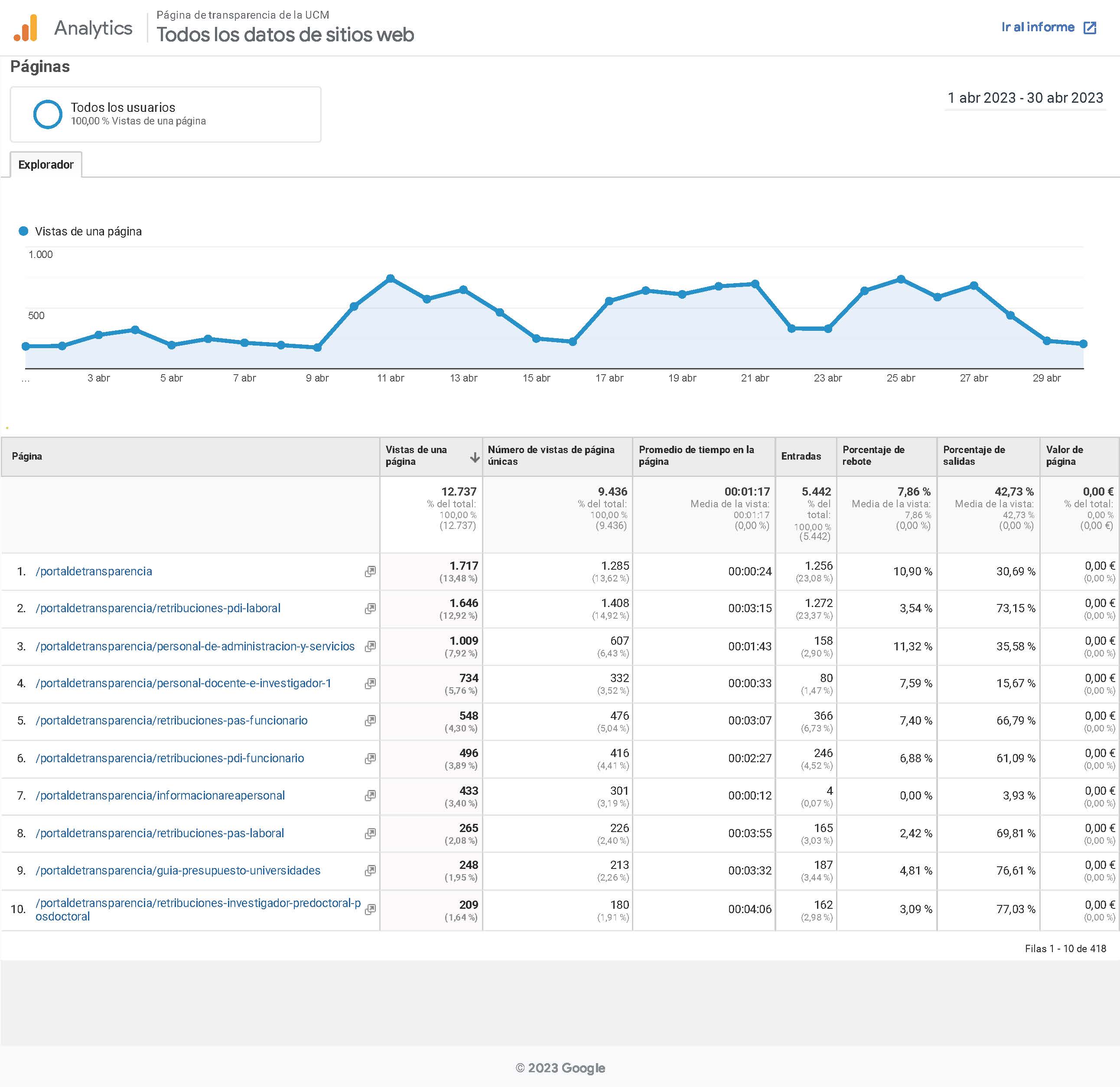Click the 00:03:15 average time cell
Viewport: 1120px width, 1087px height.
coord(704,609)
